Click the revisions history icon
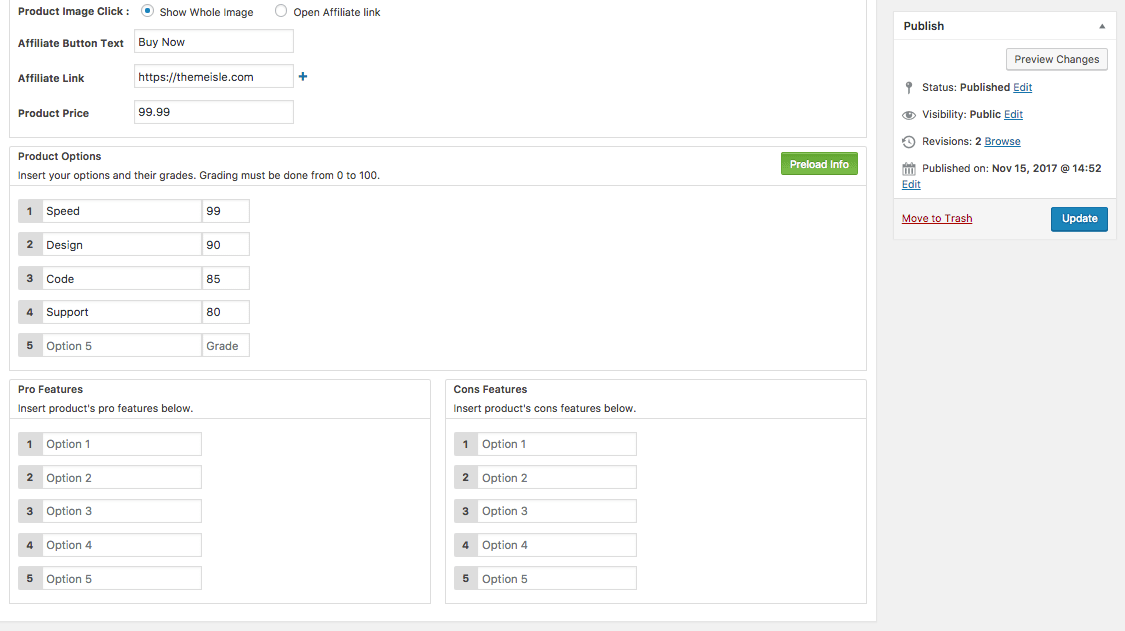1125x631 pixels. pyautogui.click(x=908, y=142)
